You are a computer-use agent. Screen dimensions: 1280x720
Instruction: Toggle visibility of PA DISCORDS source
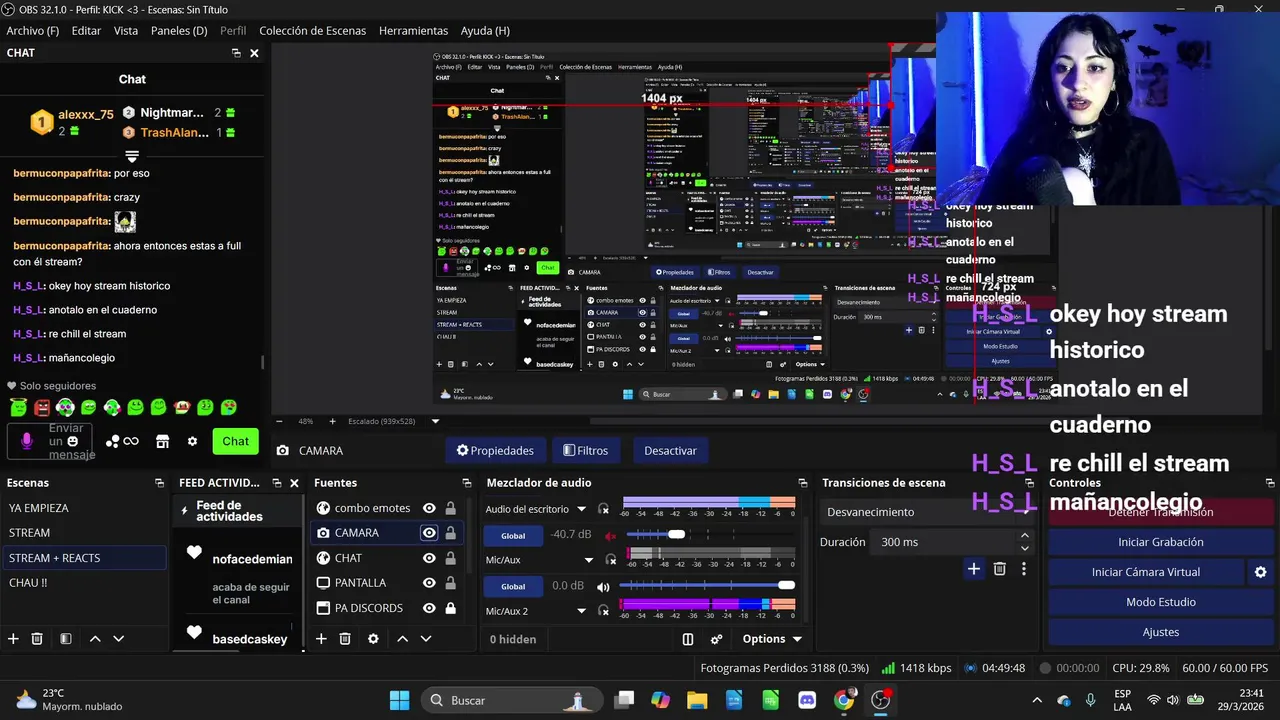click(x=429, y=608)
